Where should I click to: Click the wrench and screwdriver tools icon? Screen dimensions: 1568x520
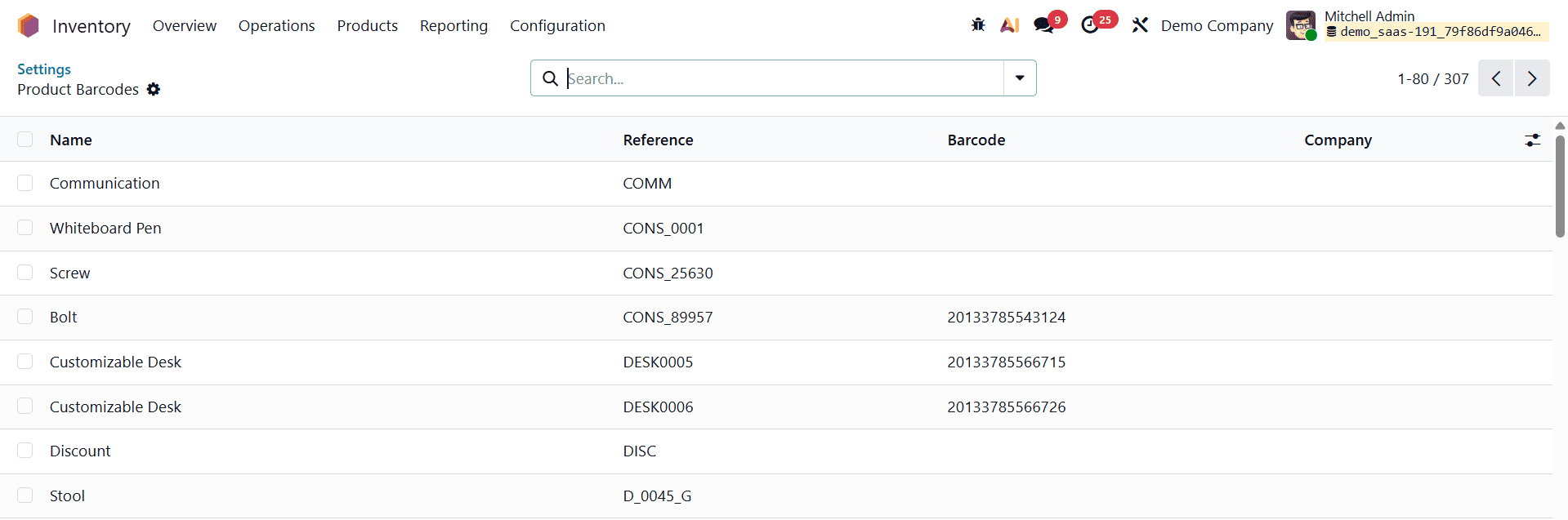pyautogui.click(x=1140, y=25)
